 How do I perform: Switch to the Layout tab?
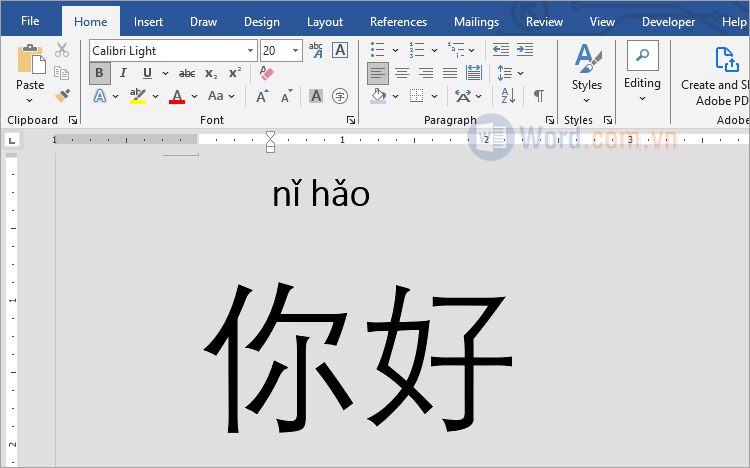click(x=325, y=22)
